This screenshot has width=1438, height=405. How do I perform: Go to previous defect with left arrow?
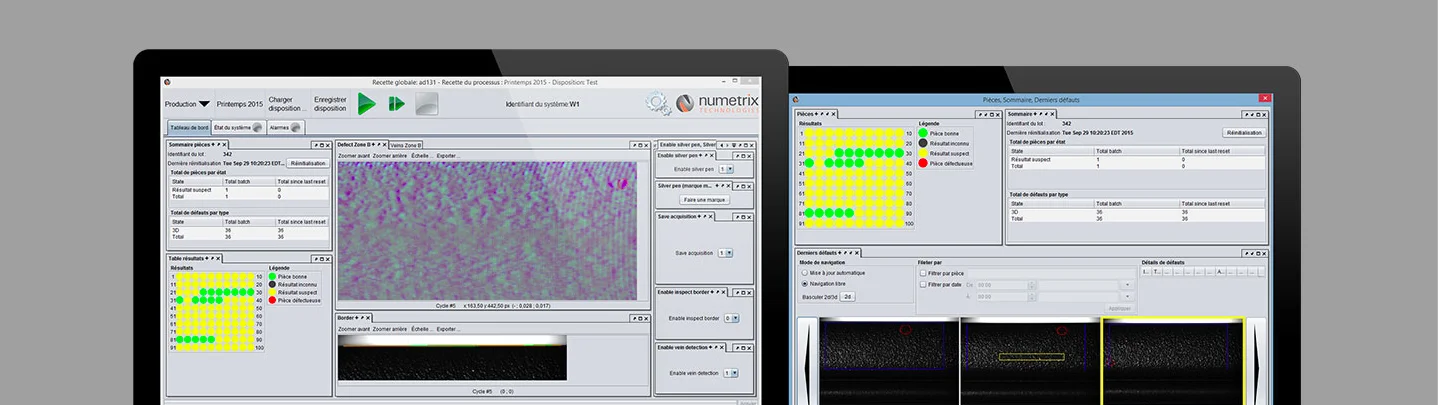[x=806, y=360]
